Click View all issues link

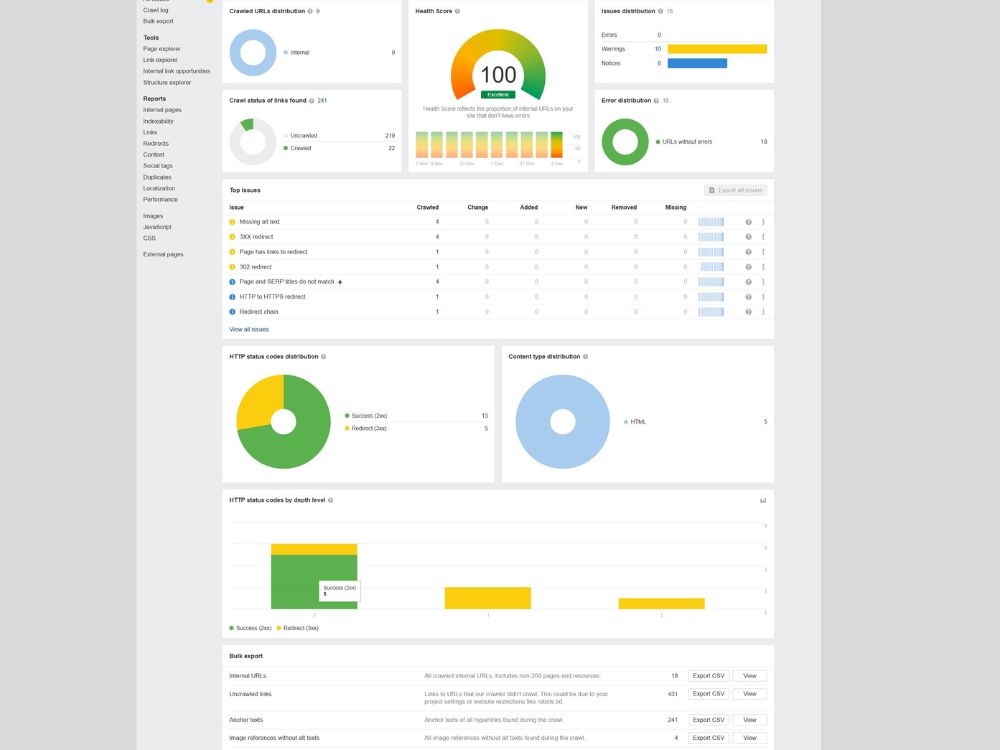click(x=249, y=330)
